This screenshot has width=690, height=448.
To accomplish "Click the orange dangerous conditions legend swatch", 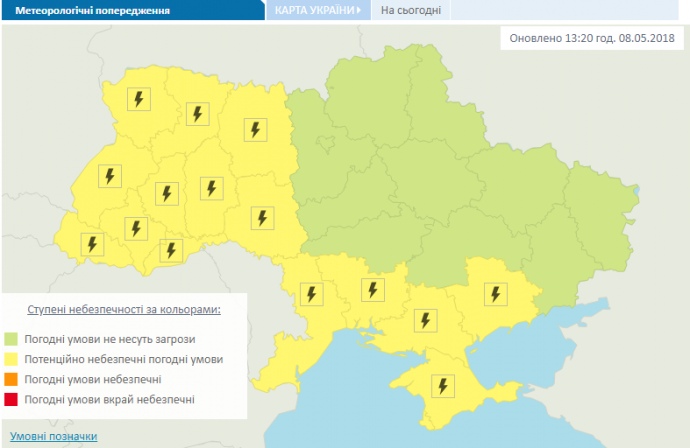I will pyautogui.click(x=11, y=380).
